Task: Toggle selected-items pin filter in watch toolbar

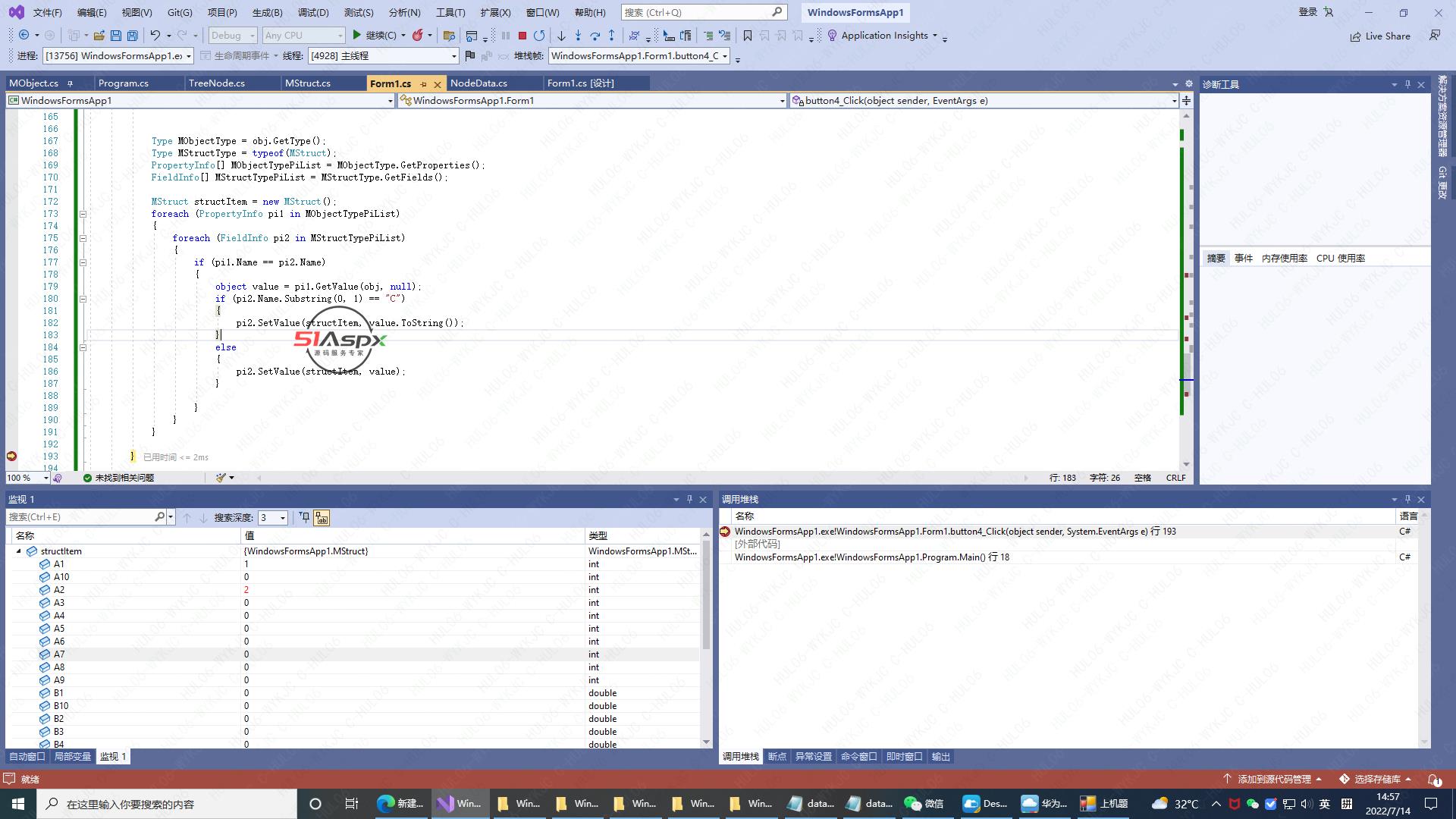Action: click(x=304, y=517)
